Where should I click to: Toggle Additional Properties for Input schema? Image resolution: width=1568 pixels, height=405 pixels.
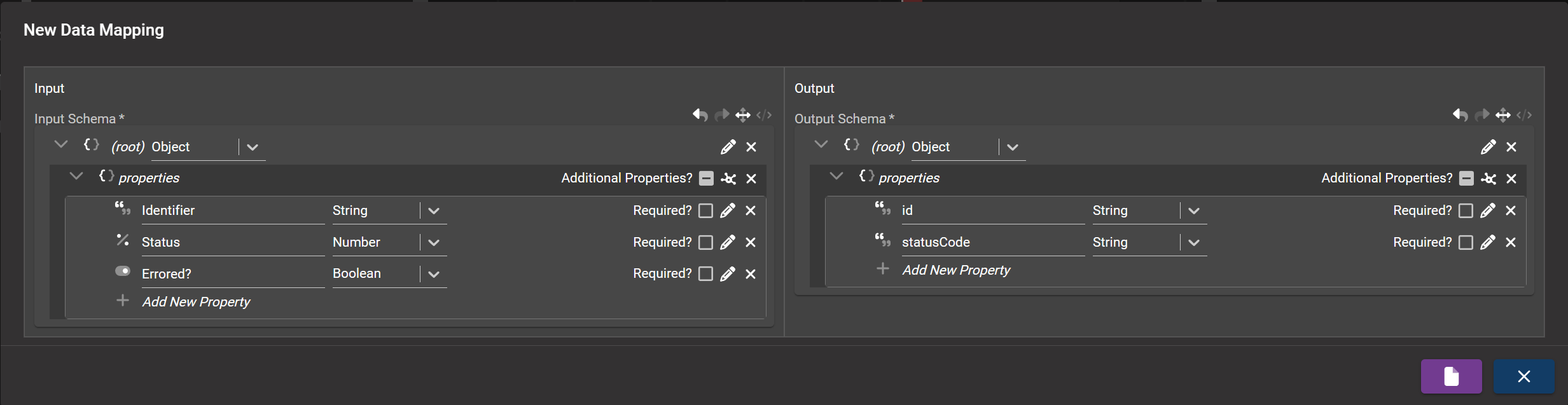706,179
